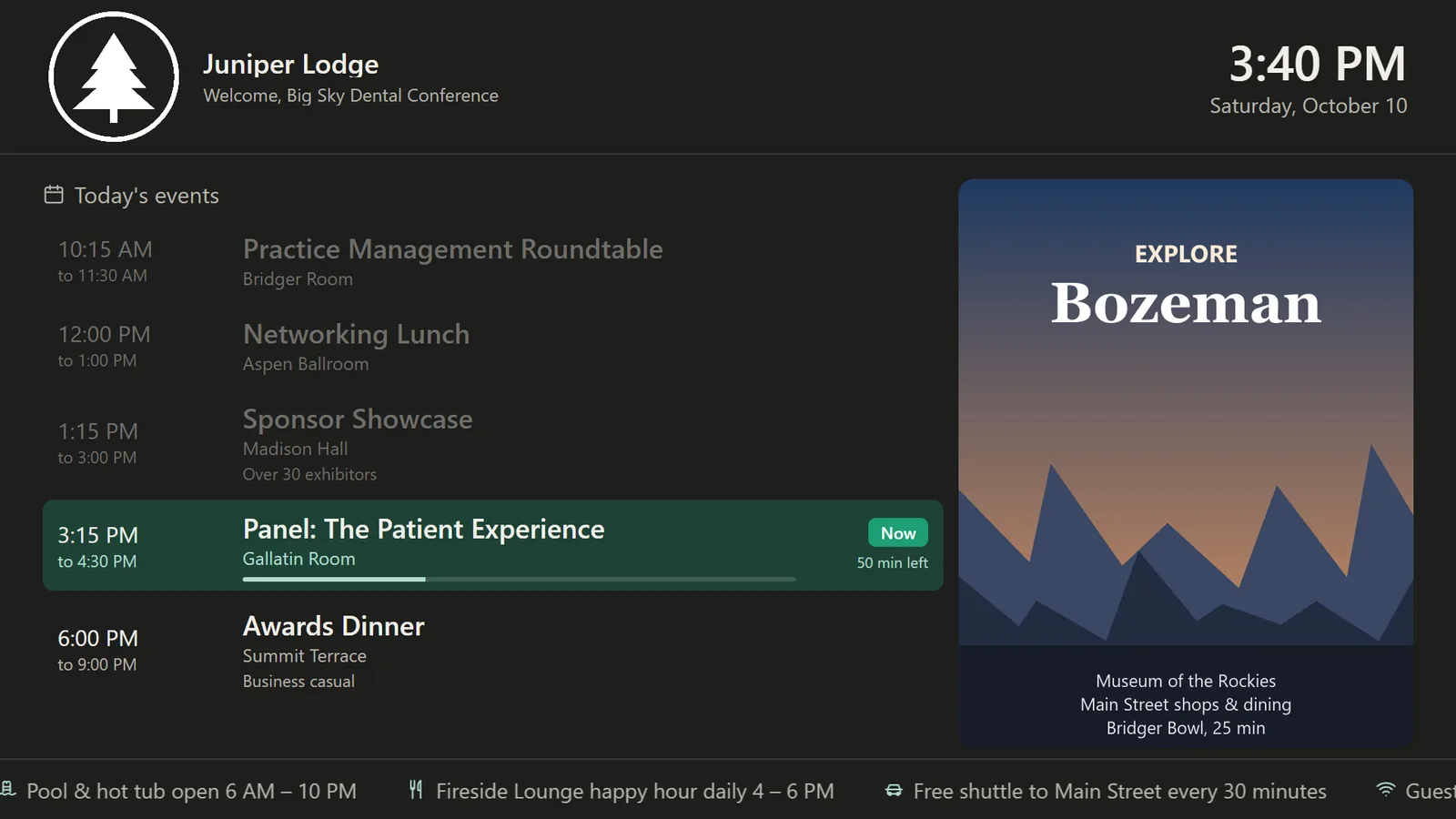The image size is (1456, 819).
Task: Click the Free shuttle to Main Street ticker item
Action: click(x=1107, y=791)
